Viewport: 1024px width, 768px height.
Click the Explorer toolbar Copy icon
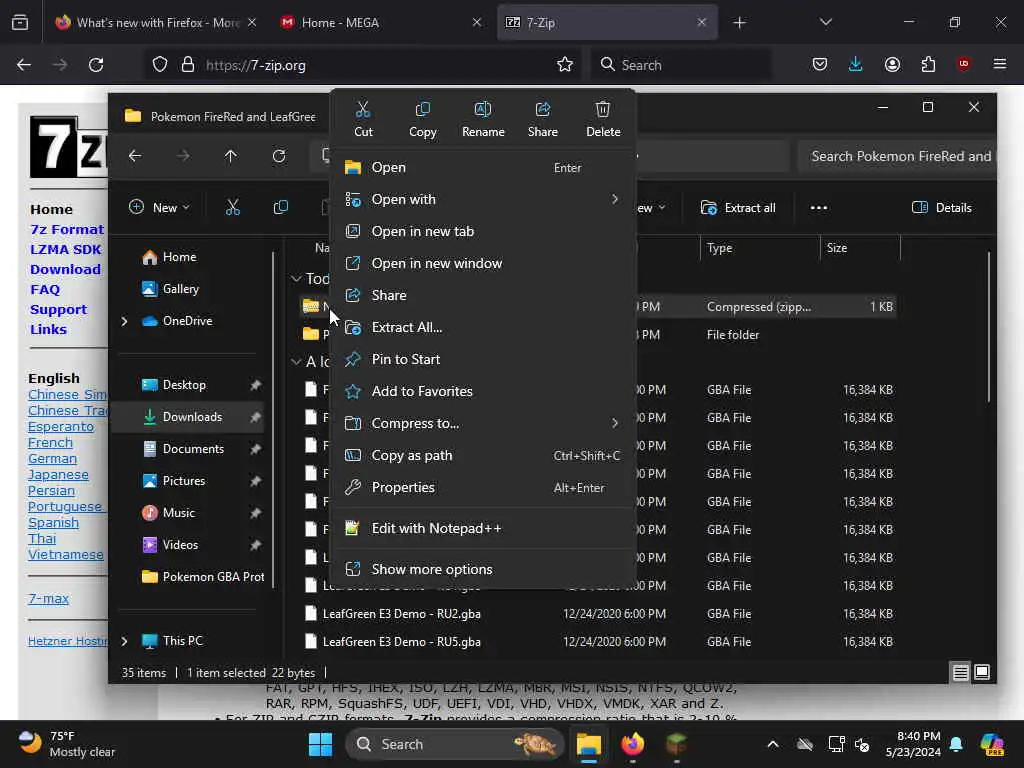tap(281, 208)
